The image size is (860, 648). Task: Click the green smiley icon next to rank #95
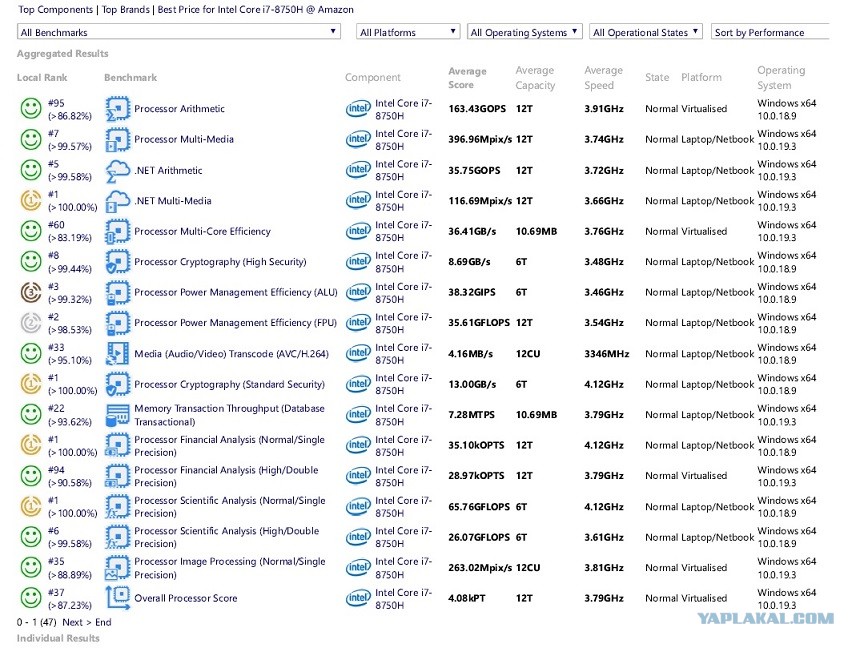pyautogui.click(x=31, y=109)
